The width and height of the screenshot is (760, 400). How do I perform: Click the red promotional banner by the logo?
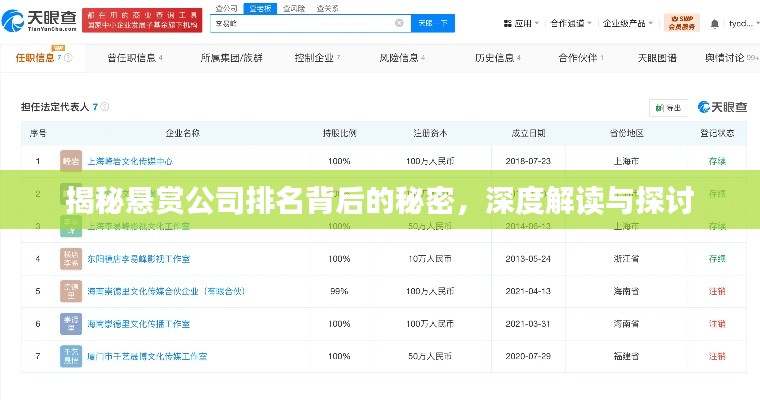(x=142, y=20)
